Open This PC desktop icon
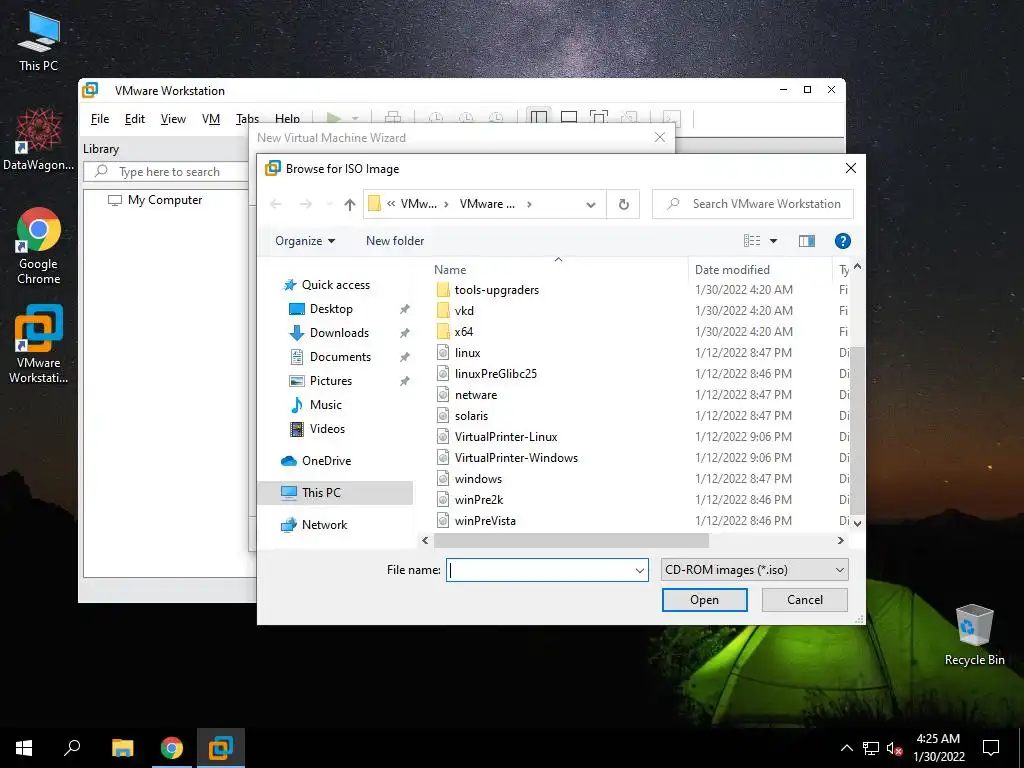The width and height of the screenshot is (1024, 768). 38,42
